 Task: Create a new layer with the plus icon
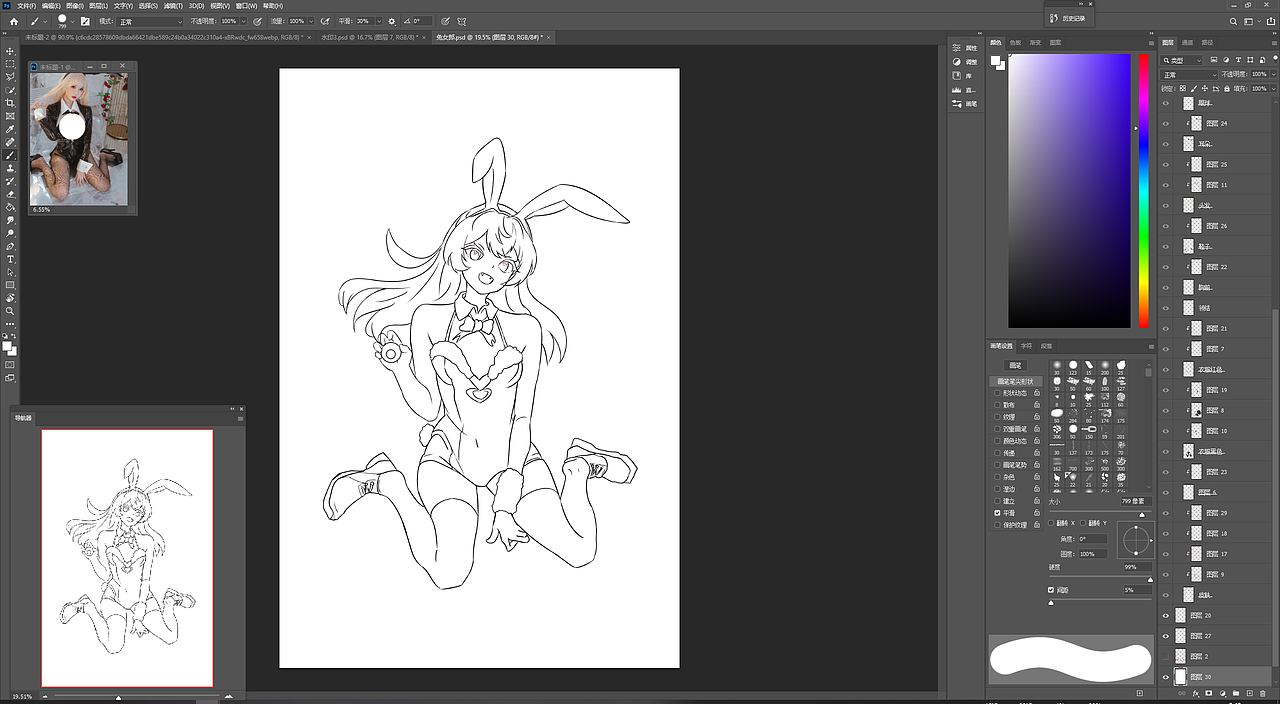pos(1249,693)
